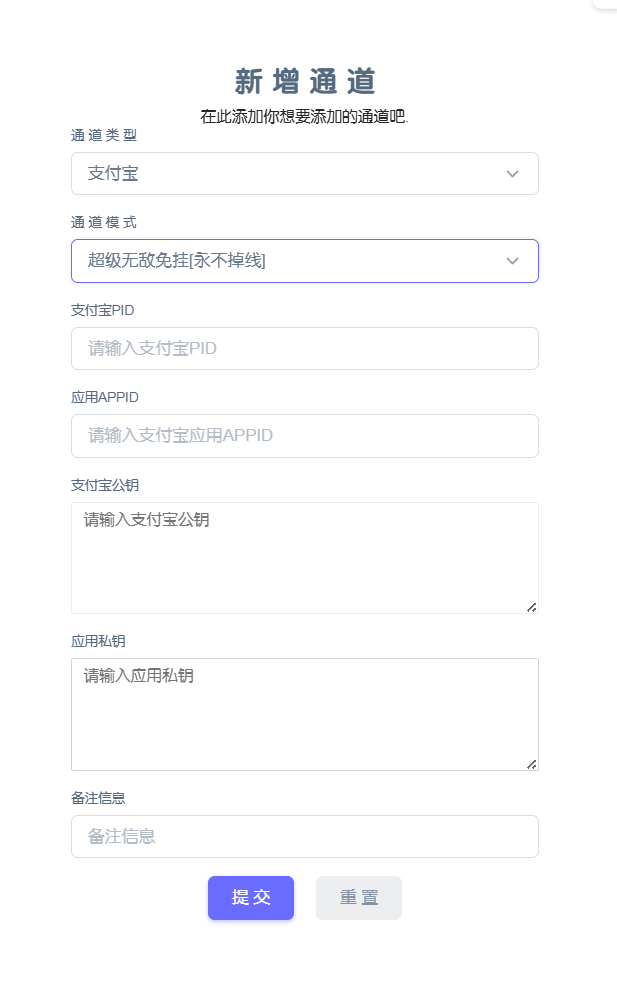Focus the 应用私钥 textarea
This screenshot has height=993, width=617.
[x=304, y=714]
